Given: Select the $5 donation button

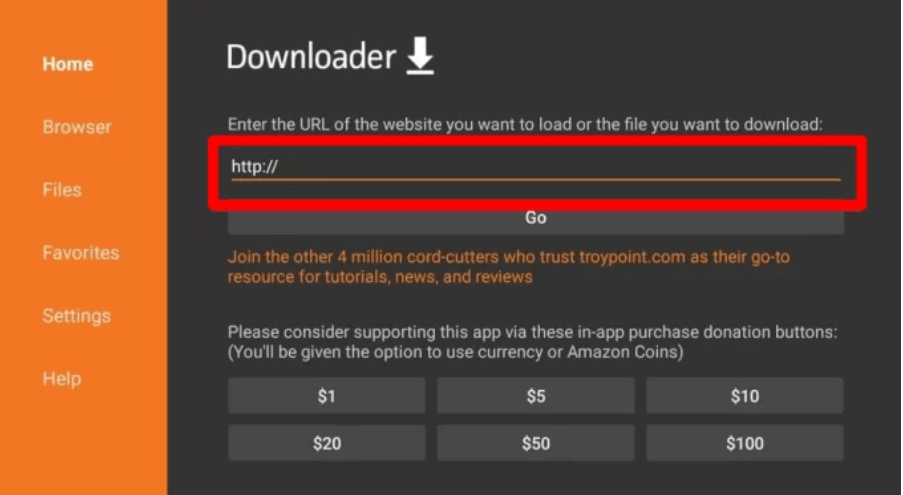Looking at the screenshot, I should click(536, 396).
